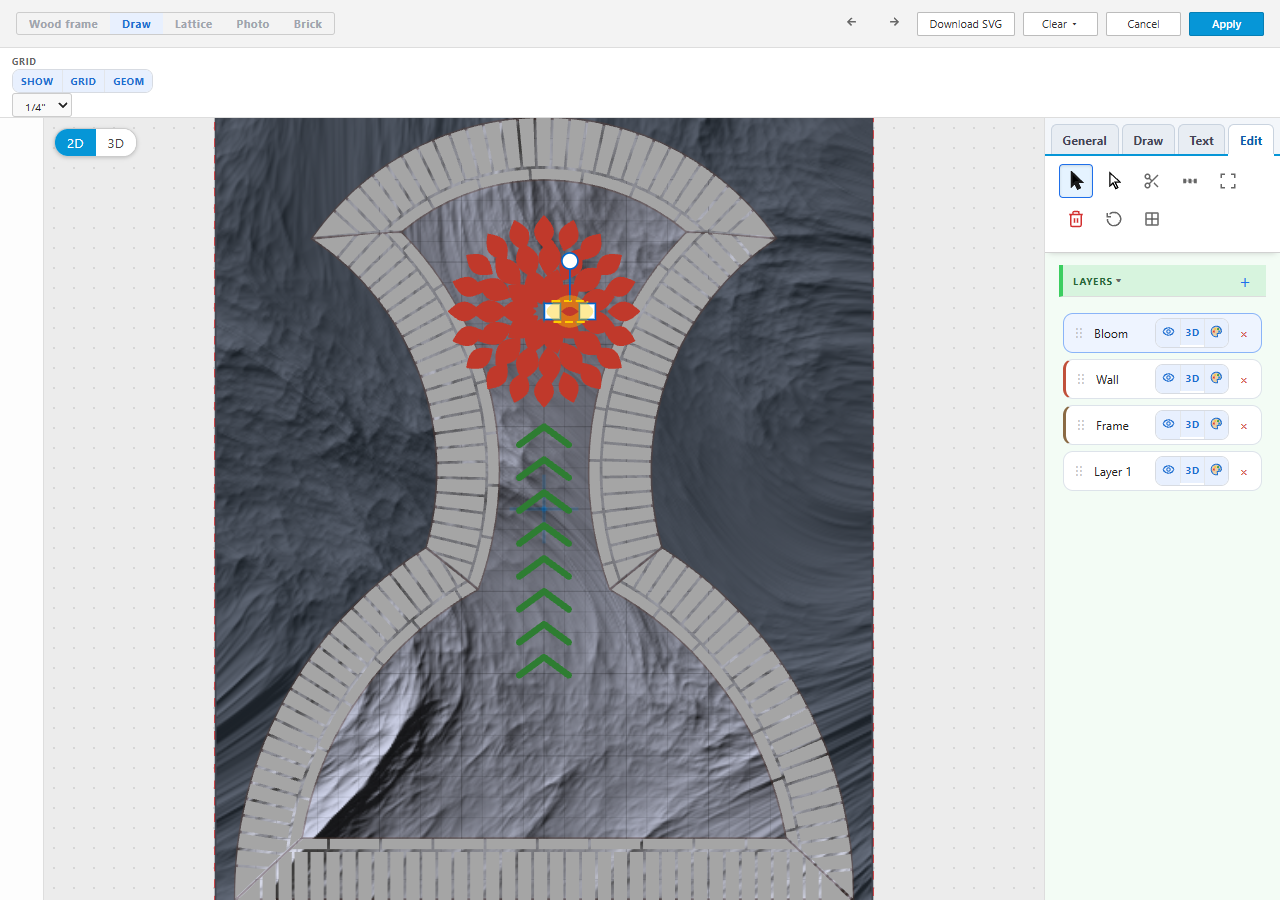
Task: Open color palette for Frame layer
Action: pos(1216,425)
